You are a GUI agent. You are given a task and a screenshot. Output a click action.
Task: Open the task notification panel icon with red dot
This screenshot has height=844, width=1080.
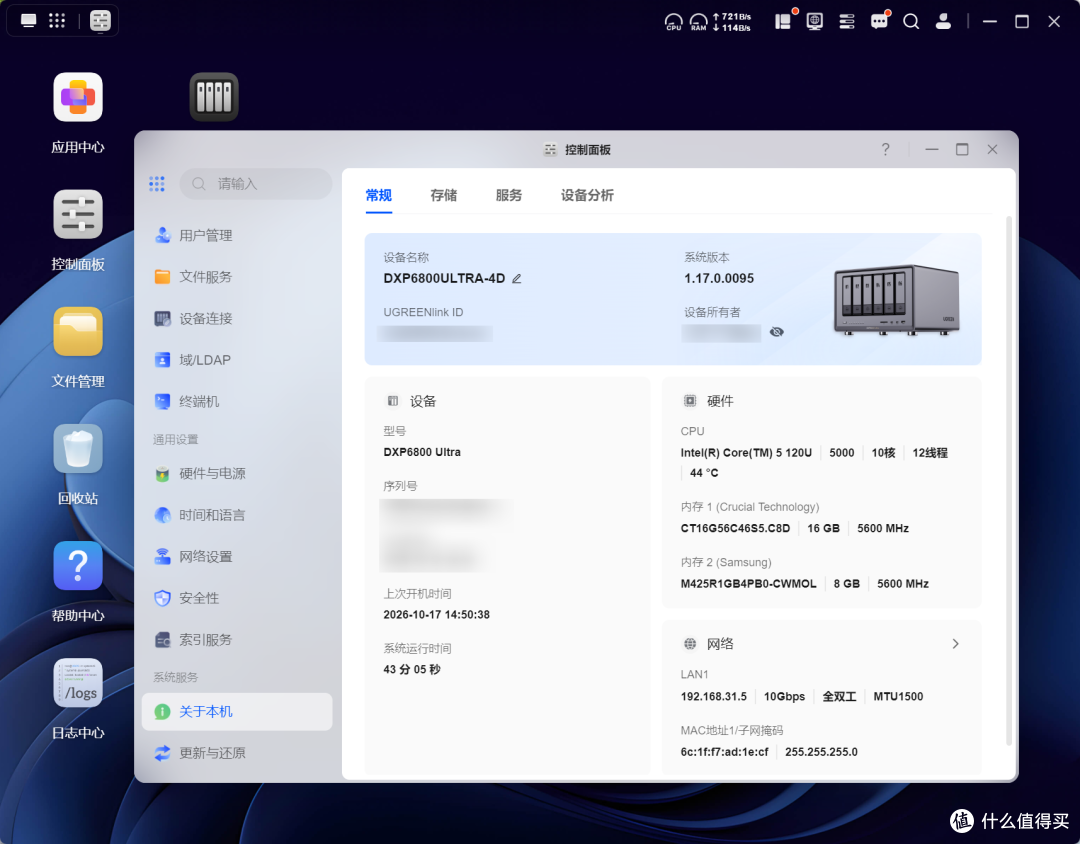pos(783,21)
